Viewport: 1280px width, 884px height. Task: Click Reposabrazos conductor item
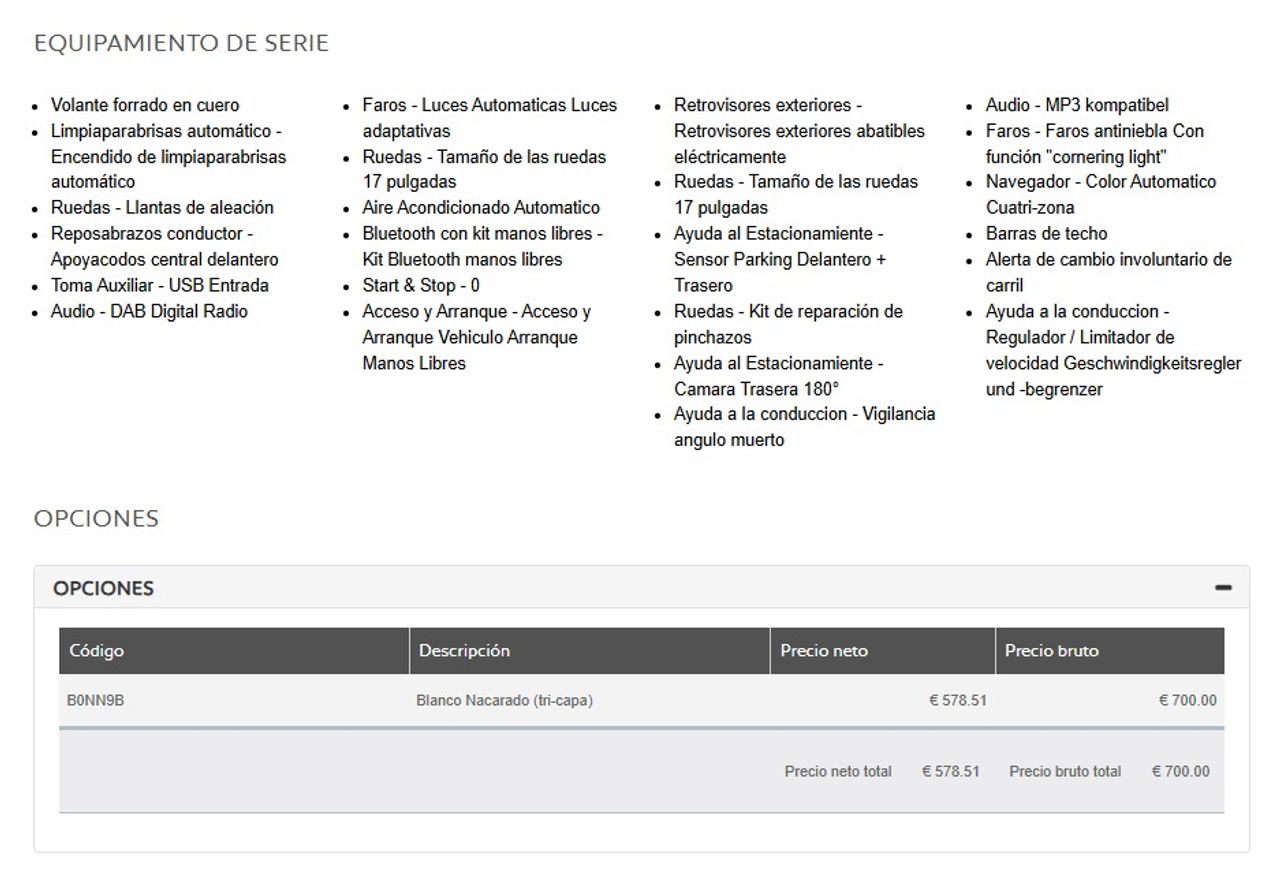coord(165,246)
